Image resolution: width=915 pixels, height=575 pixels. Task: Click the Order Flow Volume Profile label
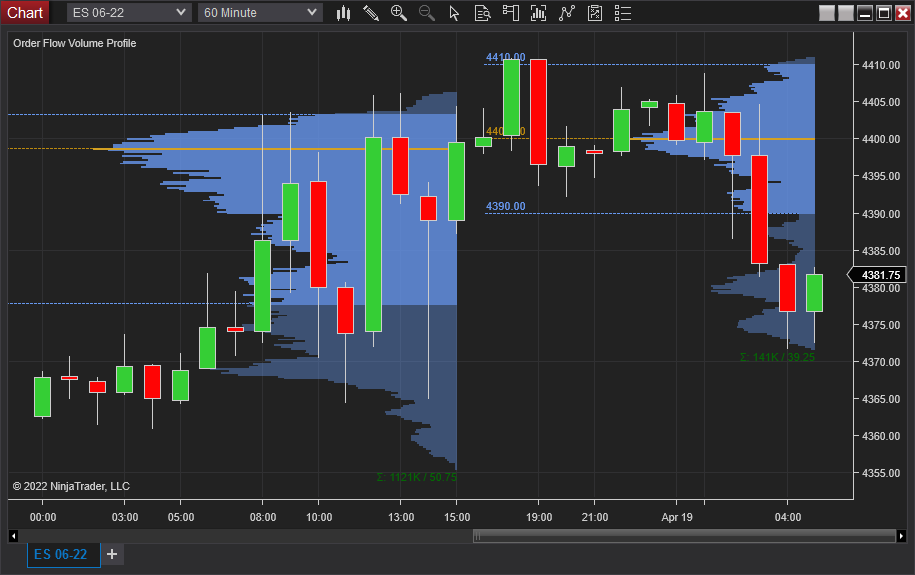75,43
